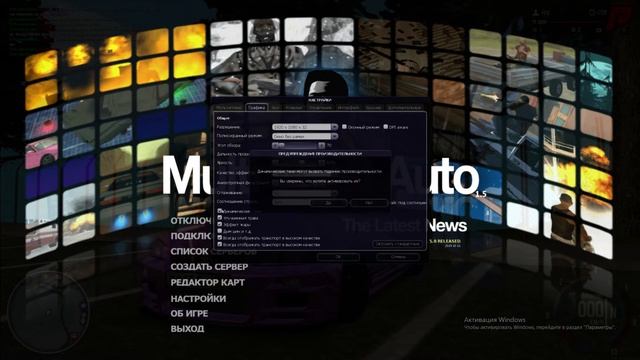
Task: Select ВЫХОД in main menu
Action: (x=187, y=329)
